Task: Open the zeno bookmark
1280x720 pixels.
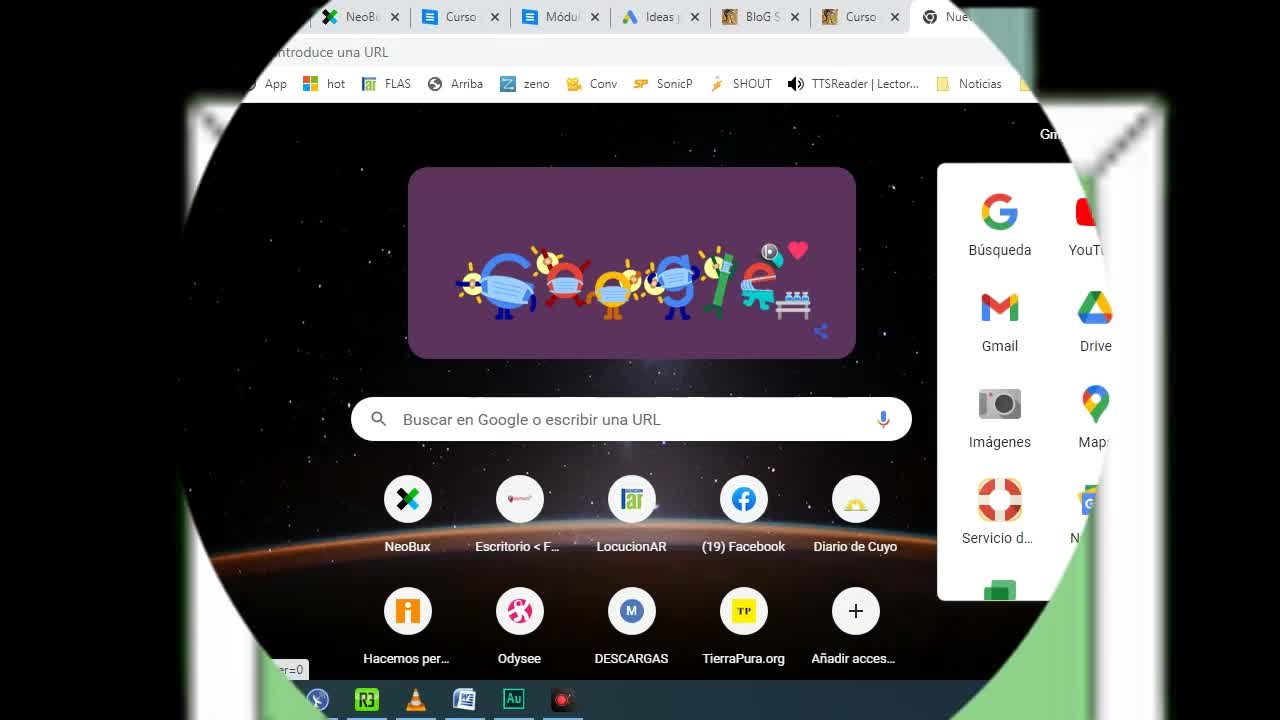Action: point(525,84)
